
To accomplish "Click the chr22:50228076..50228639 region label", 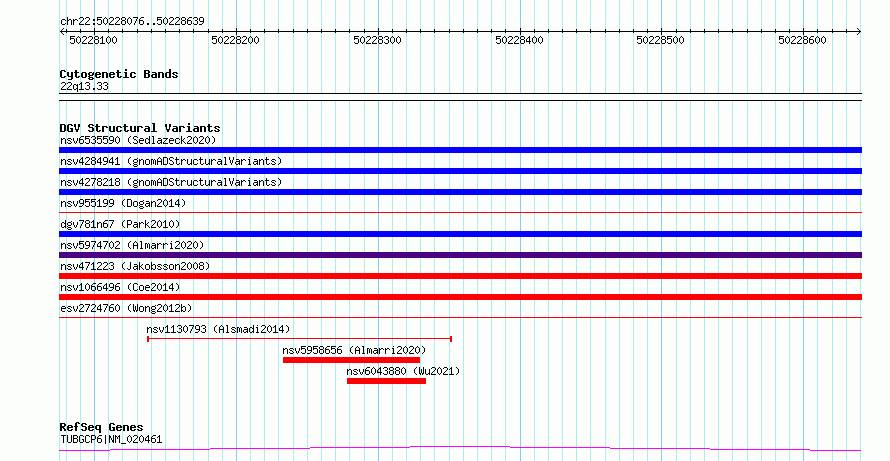I will pos(132,22).
